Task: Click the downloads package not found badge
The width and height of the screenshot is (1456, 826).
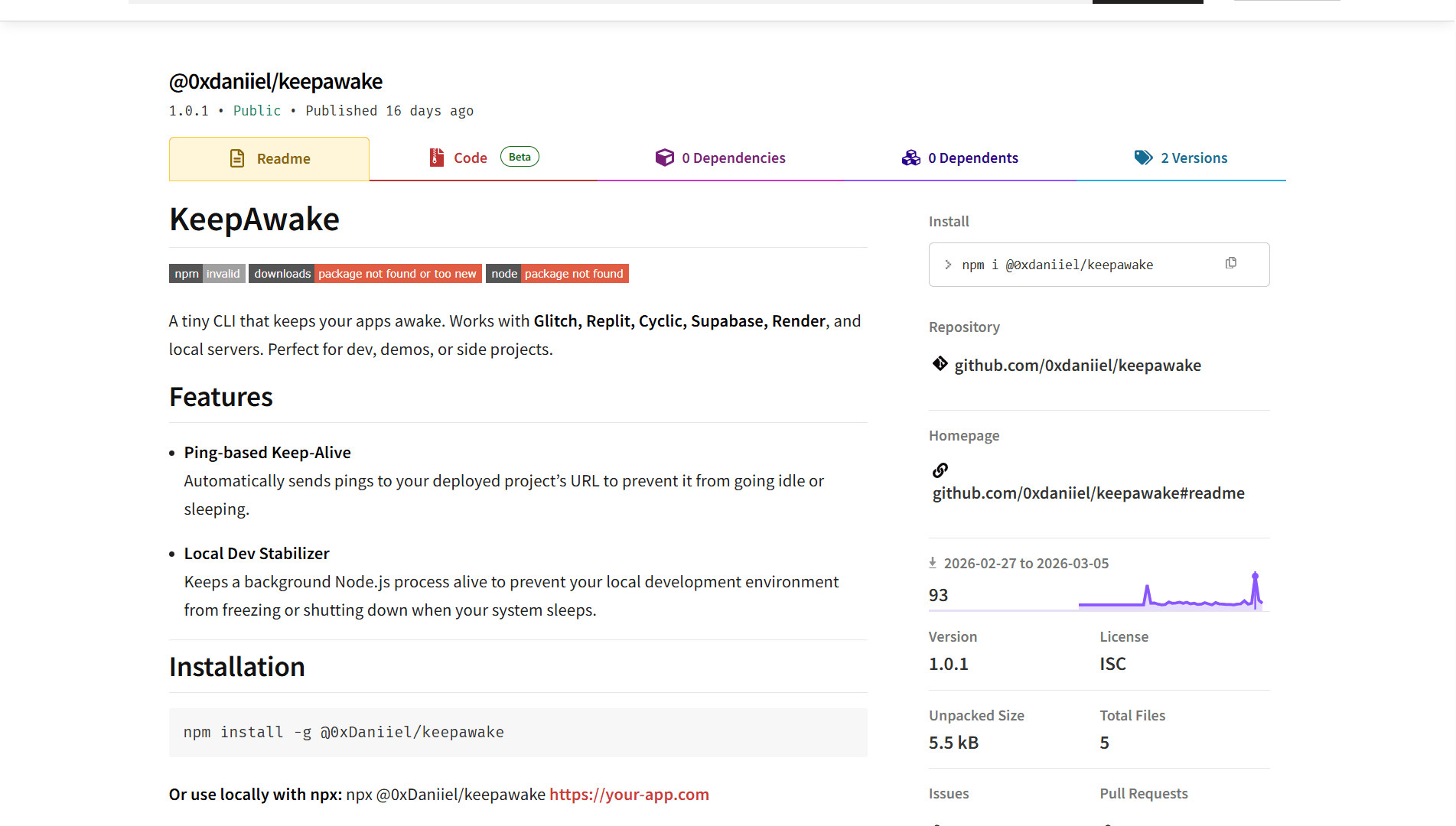Action: point(365,274)
